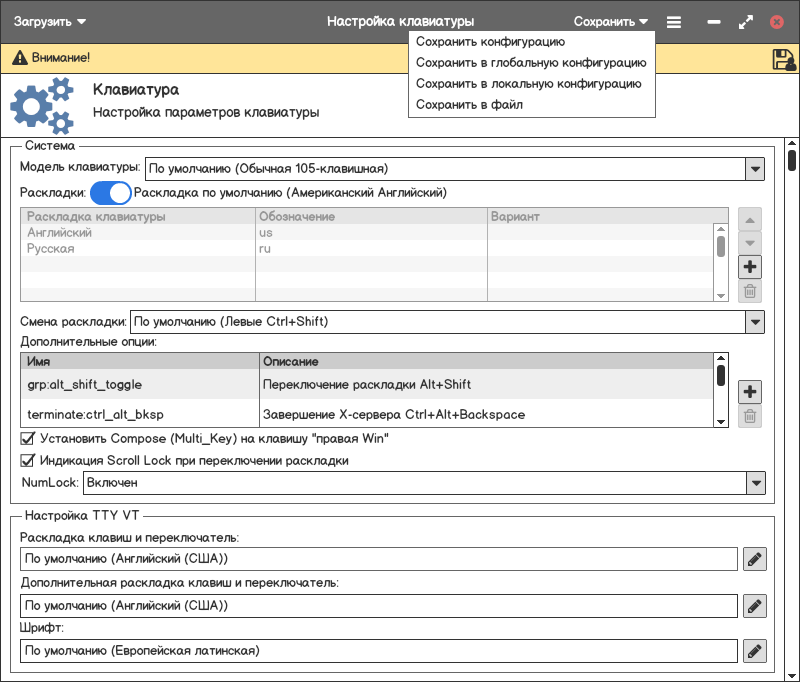Disable Scroll Lock indication checkbox
The height and width of the screenshot is (682, 800).
point(28,461)
